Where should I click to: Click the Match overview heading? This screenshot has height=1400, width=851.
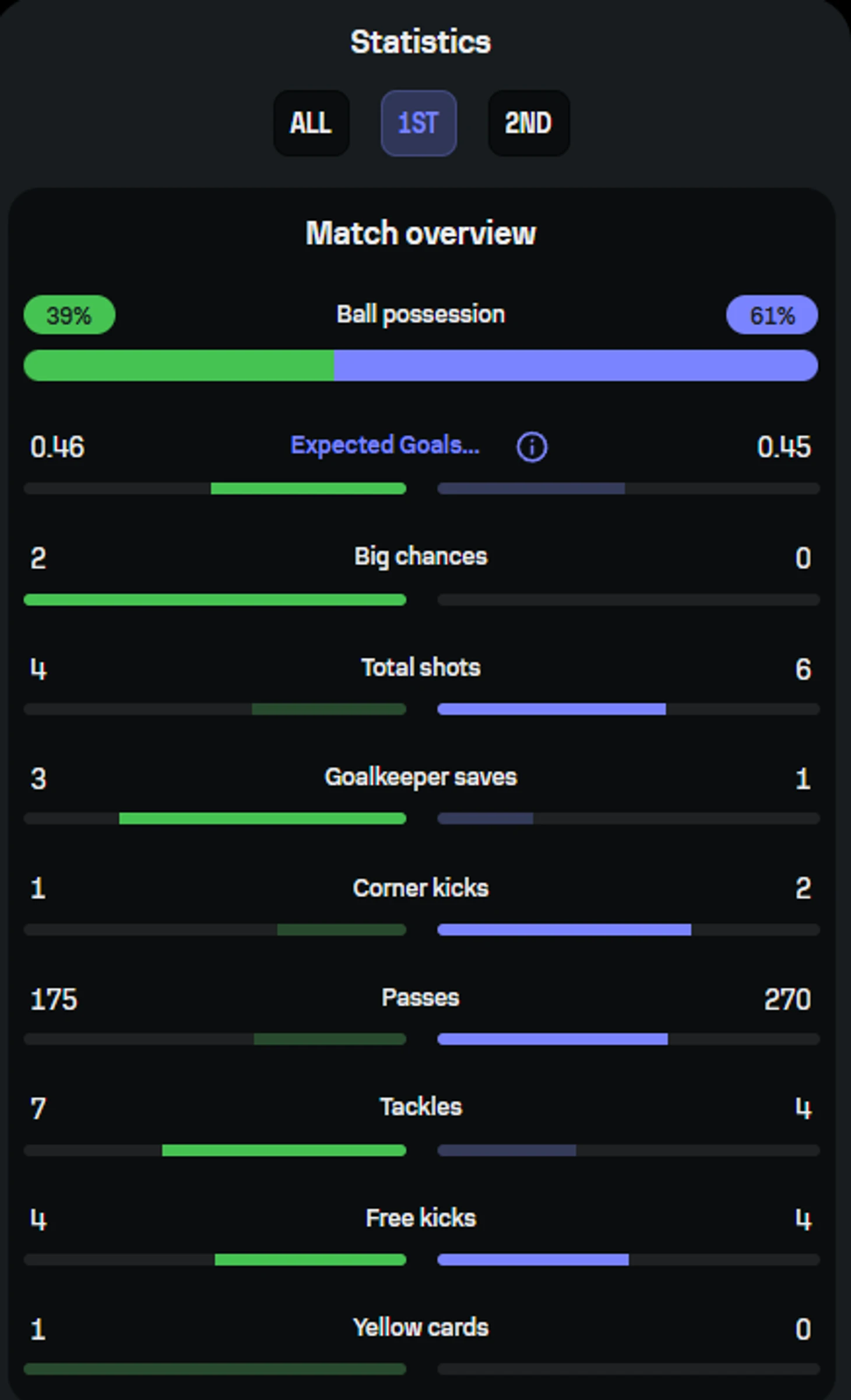point(421,233)
